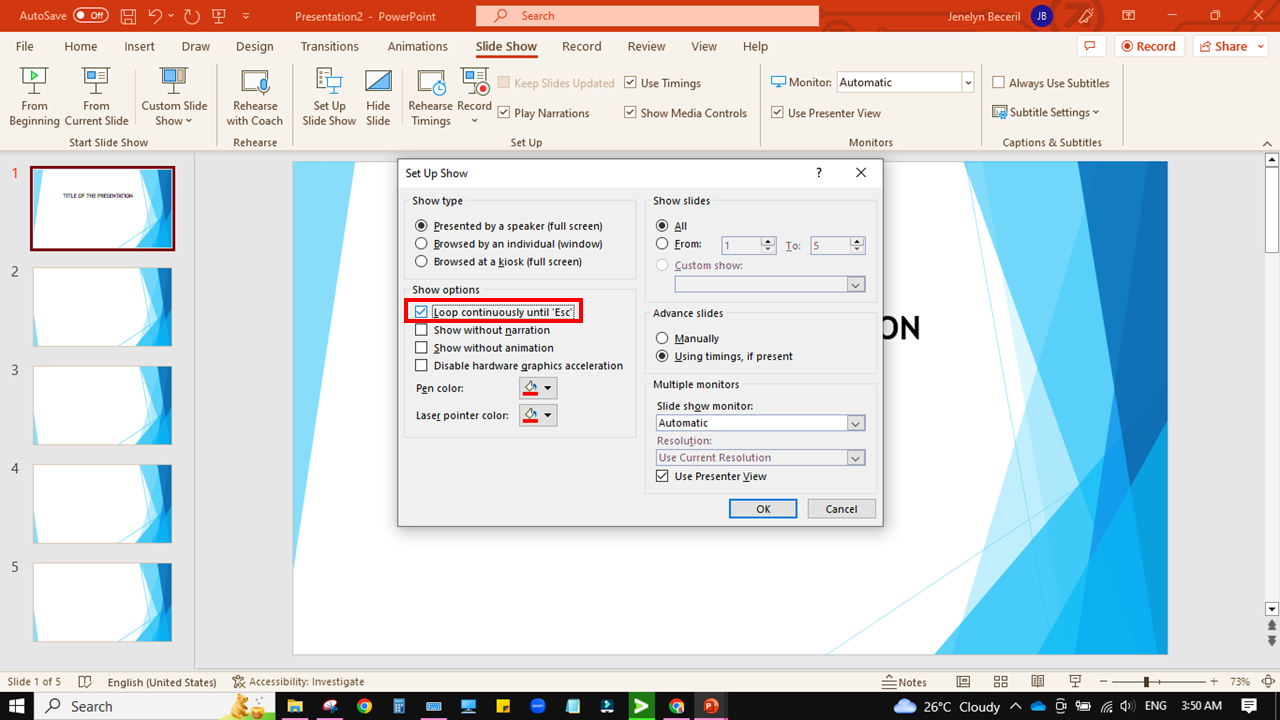Uncheck Loop continuously until Esc
Image resolution: width=1280 pixels, height=720 pixels.
click(x=421, y=311)
